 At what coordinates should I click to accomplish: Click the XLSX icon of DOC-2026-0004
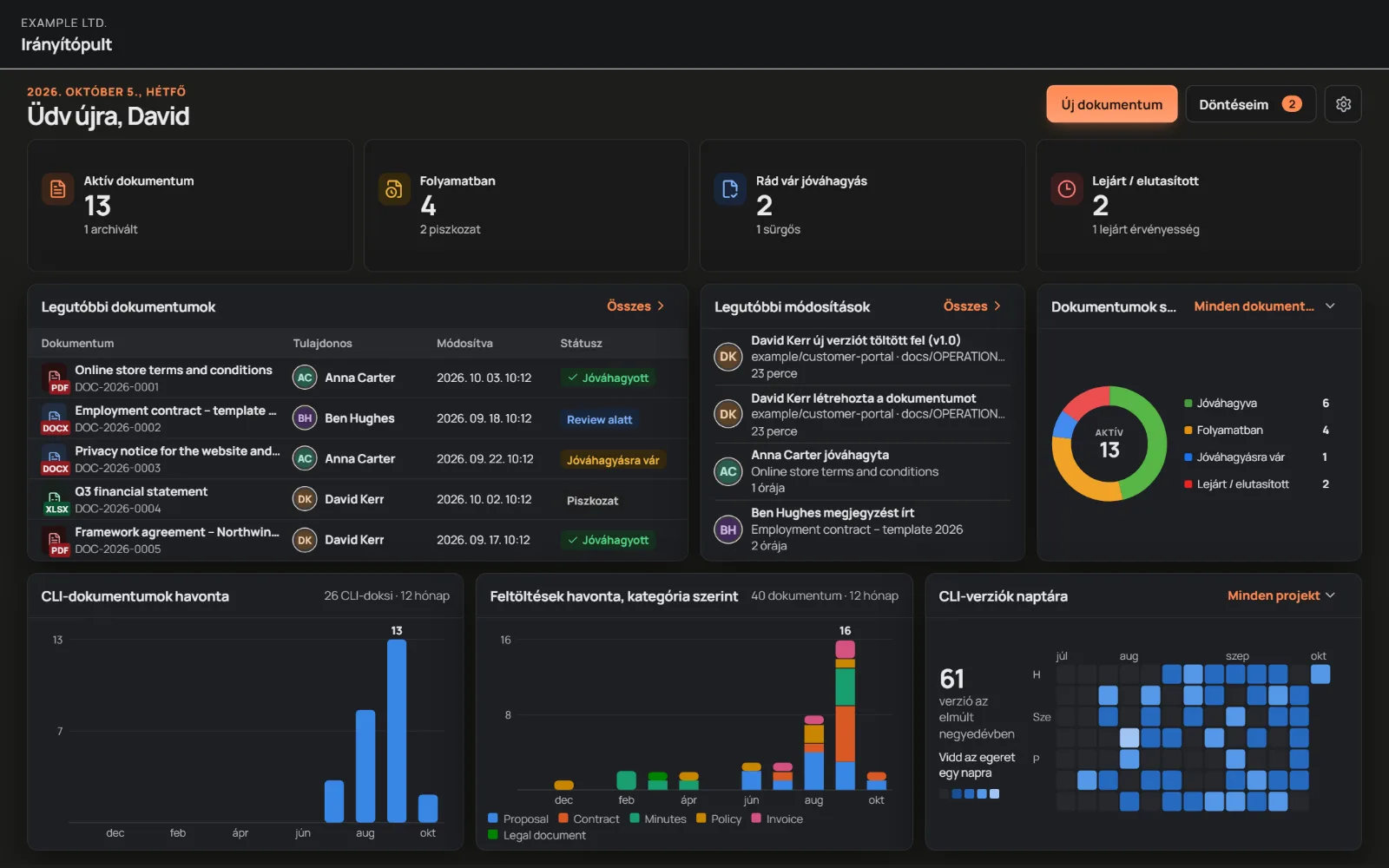point(55,500)
